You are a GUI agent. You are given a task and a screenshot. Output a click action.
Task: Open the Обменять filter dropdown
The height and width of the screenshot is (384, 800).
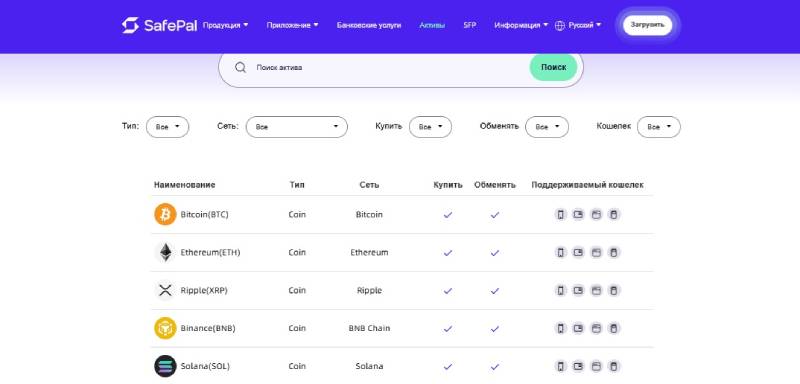point(547,127)
